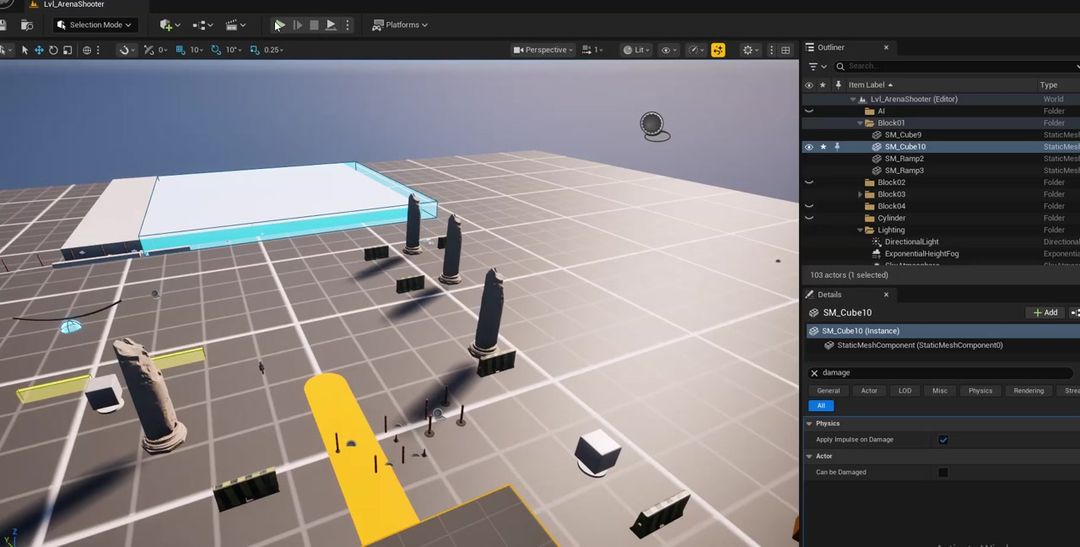
Task: Select SM_Ramp2 in Outliner
Action: click(904, 158)
